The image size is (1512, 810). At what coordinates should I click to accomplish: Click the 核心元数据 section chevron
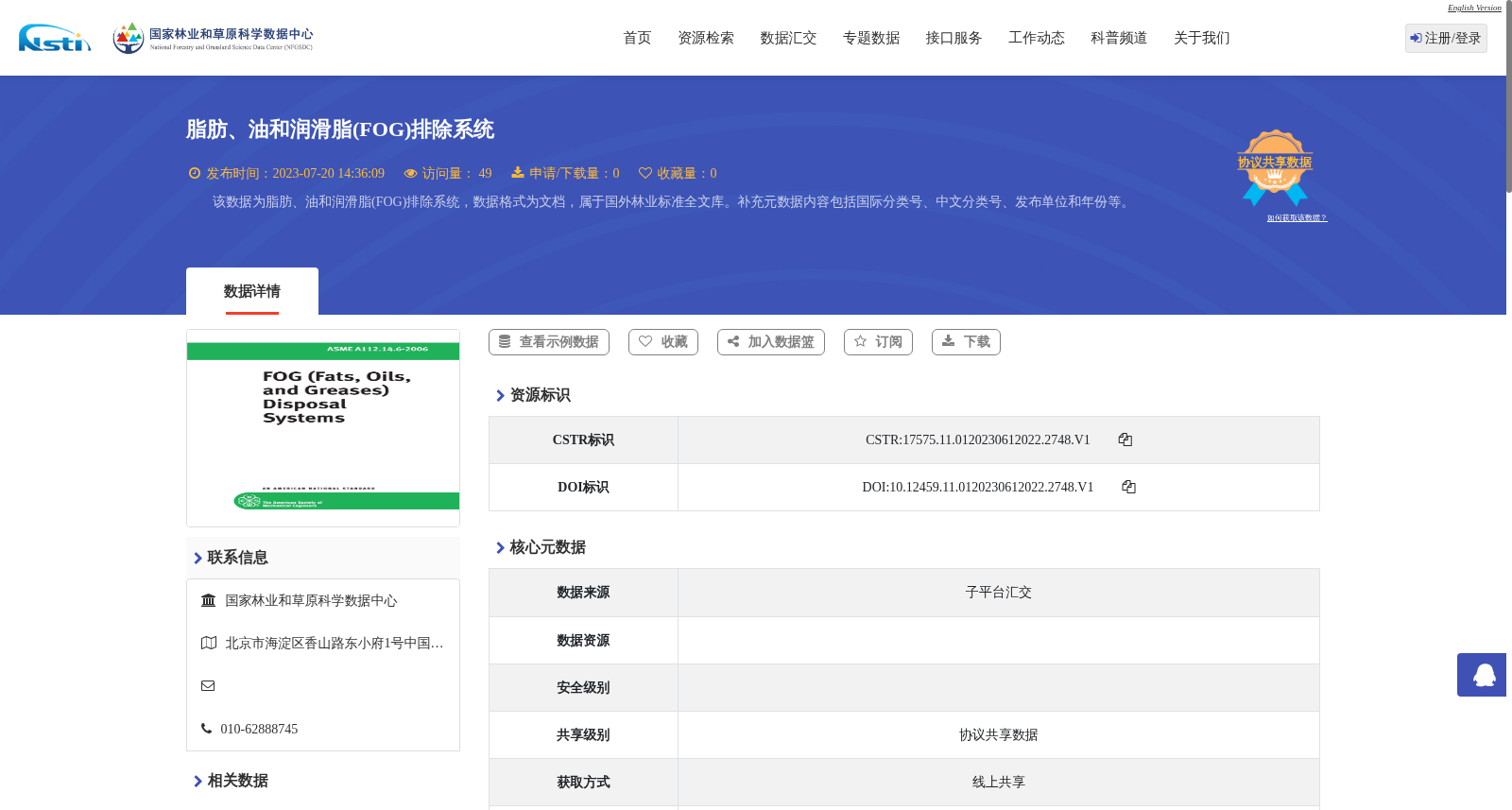pyautogui.click(x=500, y=548)
